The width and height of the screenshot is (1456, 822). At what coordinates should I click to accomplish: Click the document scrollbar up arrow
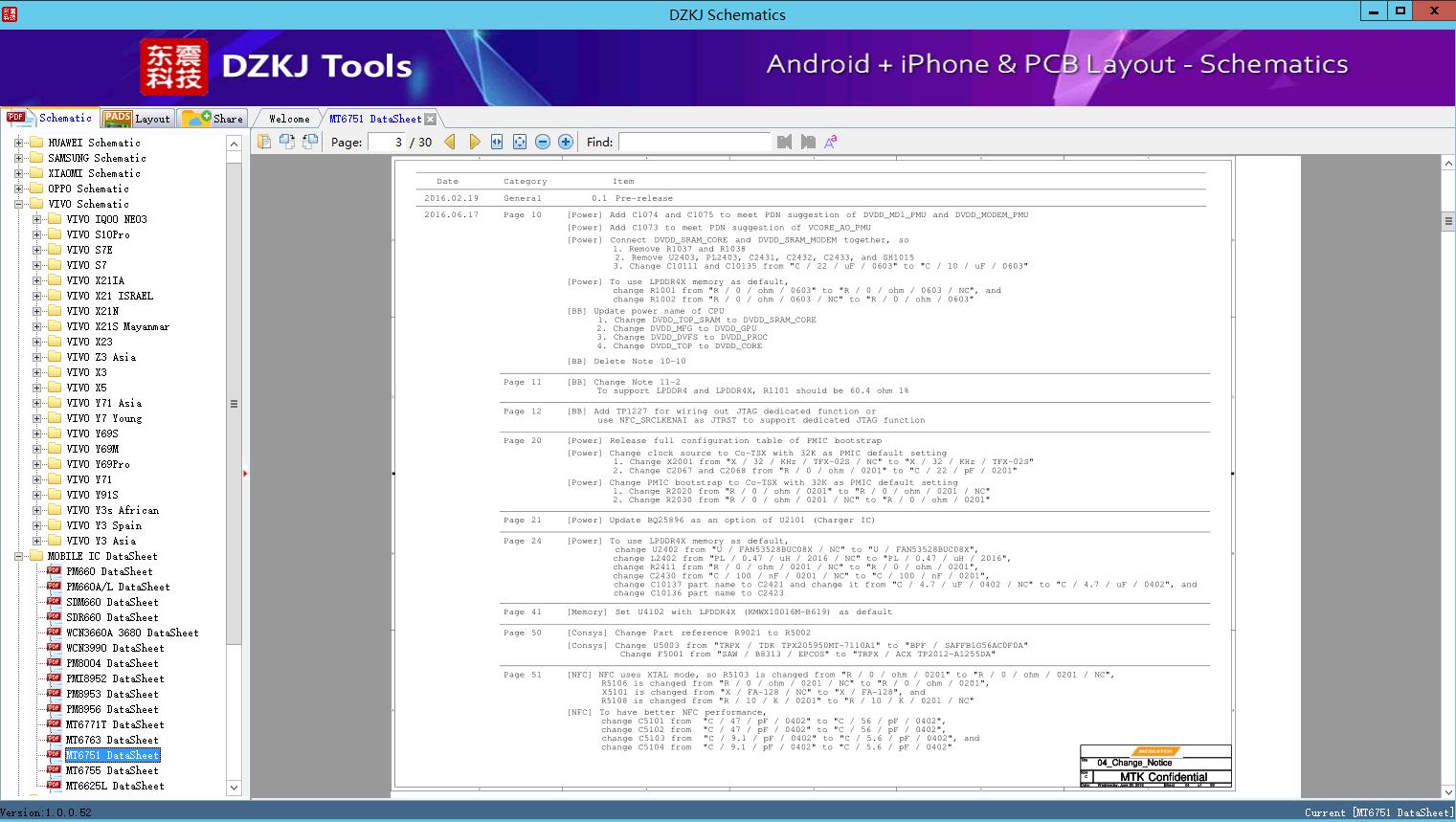[x=1448, y=164]
